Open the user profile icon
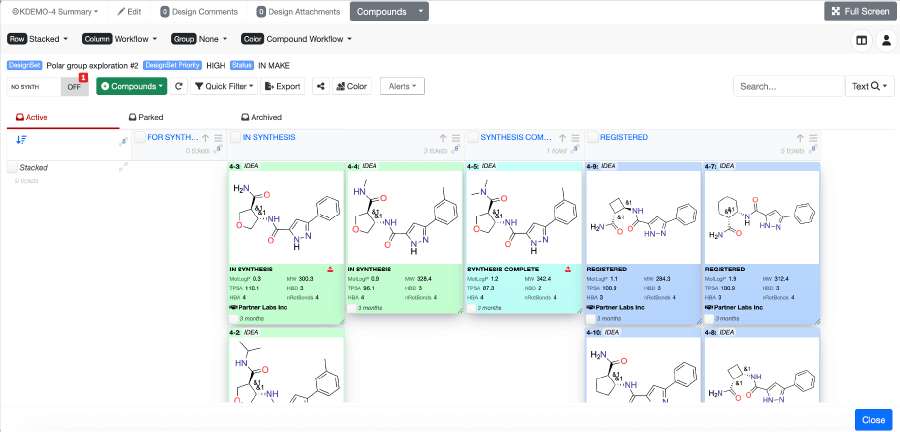Screen dimensions: 900x432 coord(886,40)
